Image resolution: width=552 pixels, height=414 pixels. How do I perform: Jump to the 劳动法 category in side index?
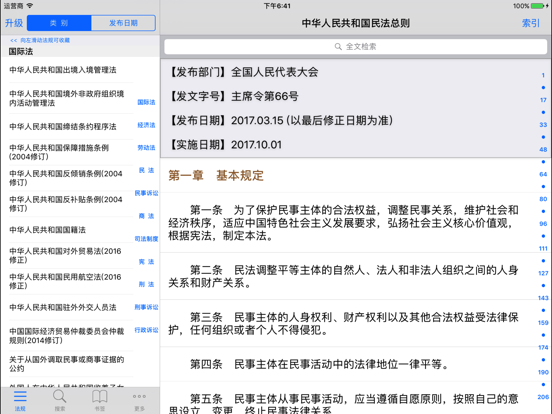(x=146, y=148)
